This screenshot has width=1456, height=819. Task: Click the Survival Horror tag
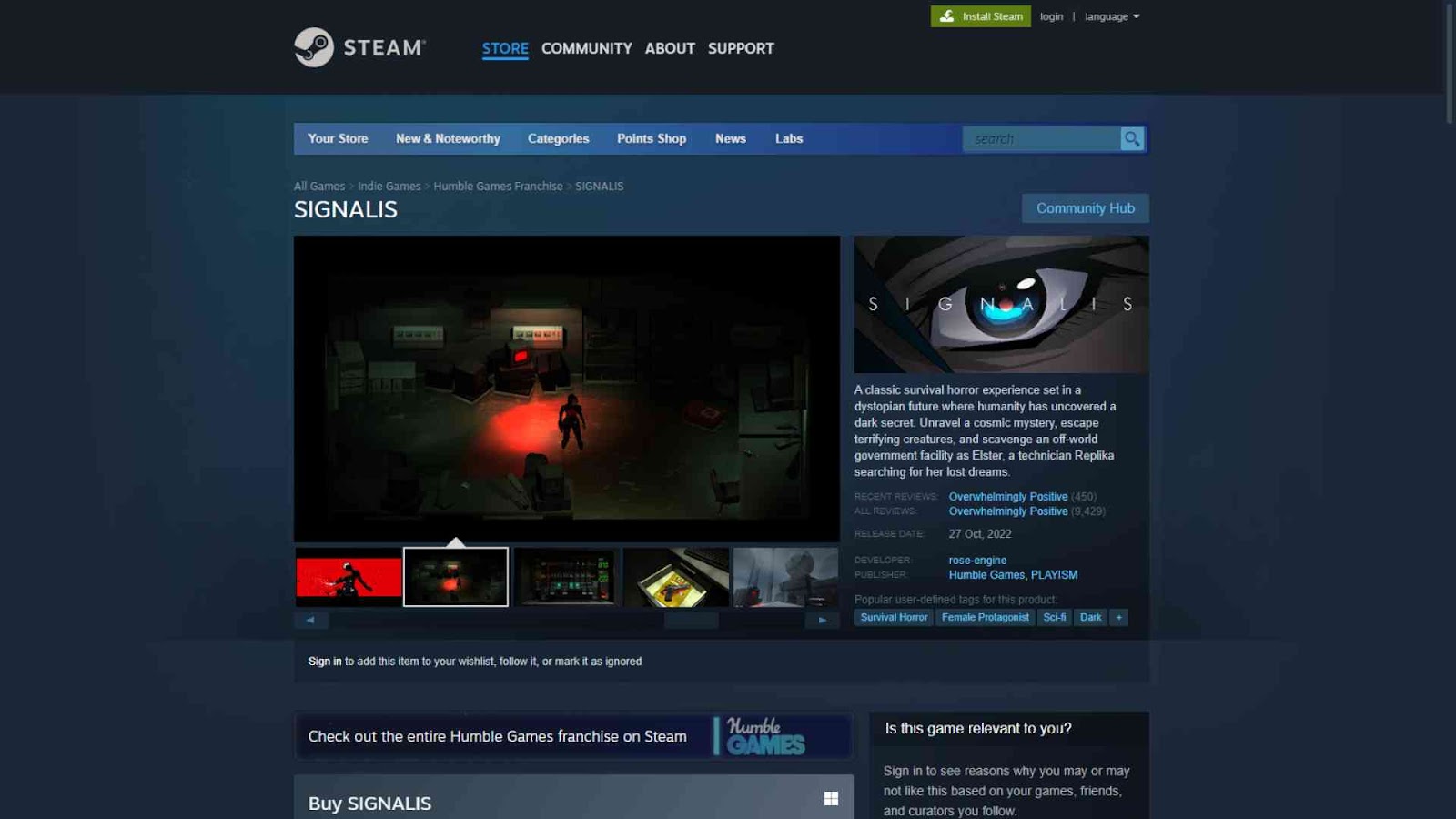click(x=894, y=617)
